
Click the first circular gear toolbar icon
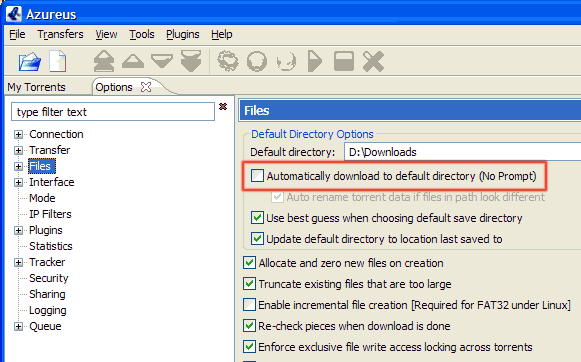[x=228, y=61]
